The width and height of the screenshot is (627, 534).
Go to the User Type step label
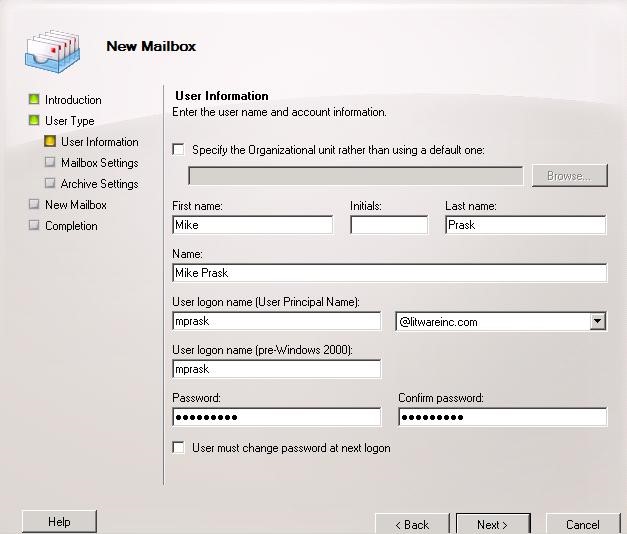70,121
